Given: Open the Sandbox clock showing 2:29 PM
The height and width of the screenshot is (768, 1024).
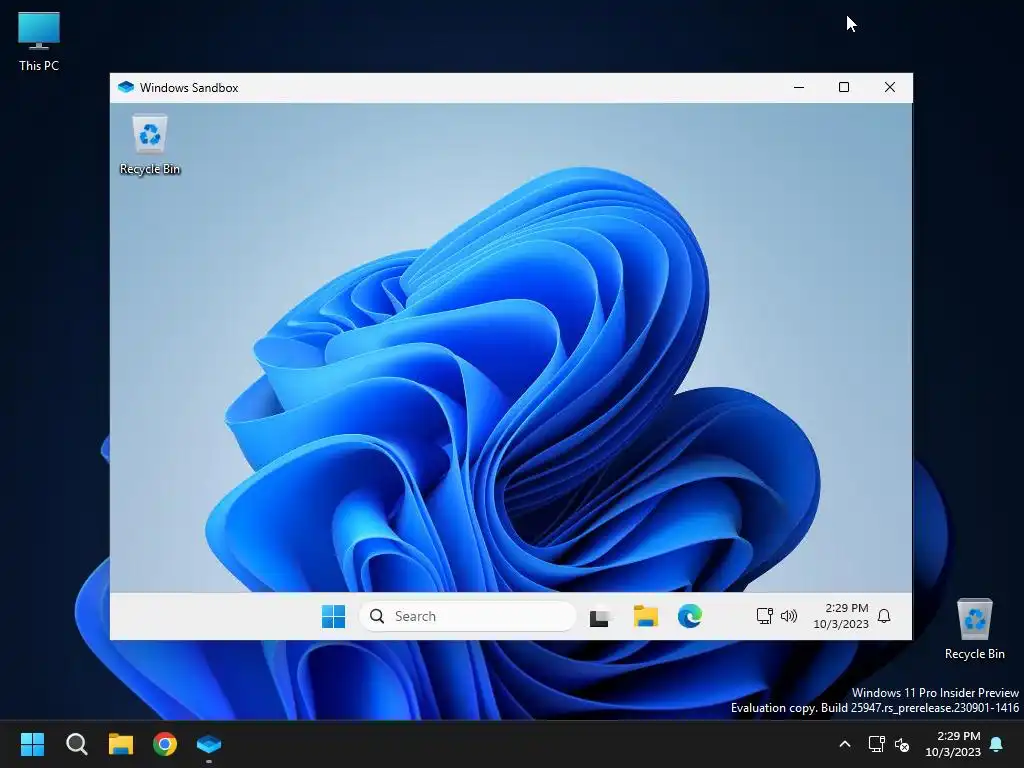Looking at the screenshot, I should pyautogui.click(x=840, y=616).
